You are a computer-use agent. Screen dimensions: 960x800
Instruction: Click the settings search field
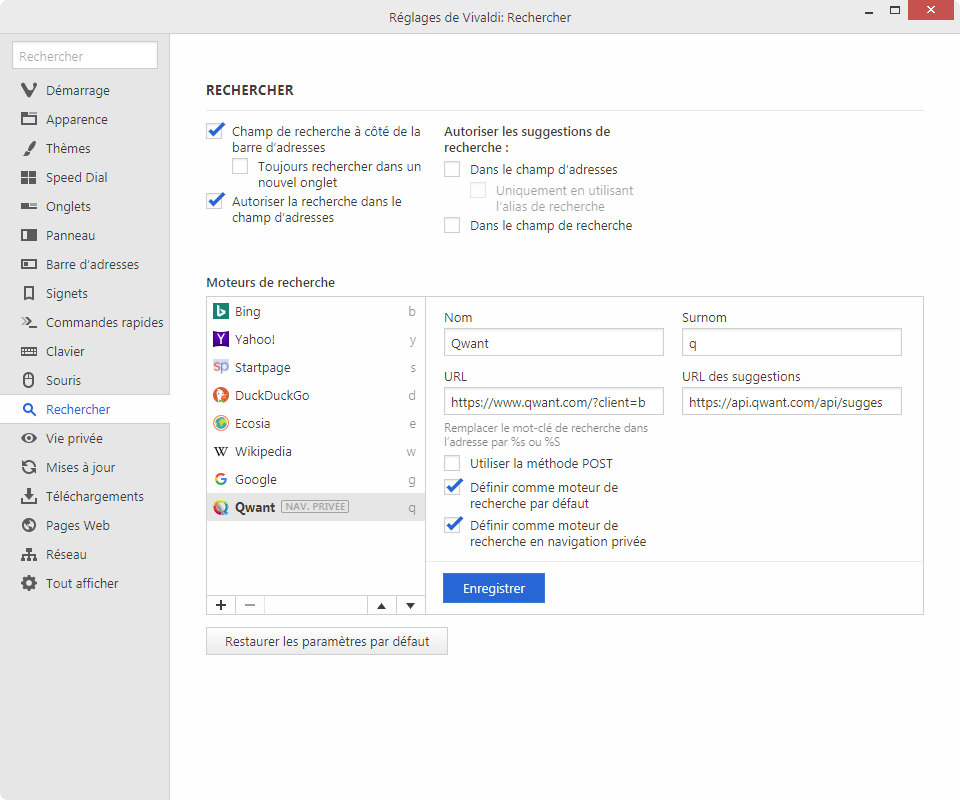[x=85, y=56]
